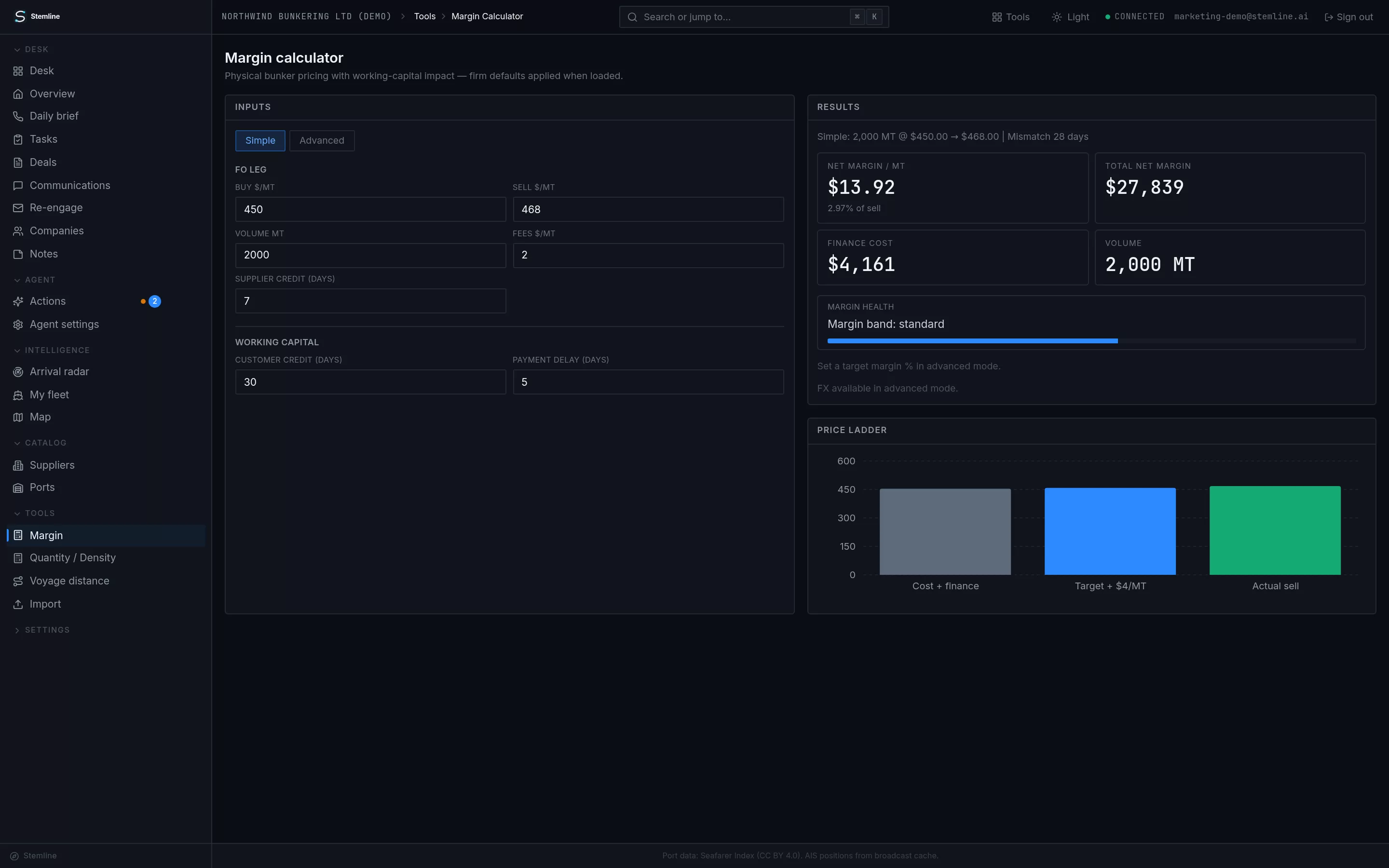Click the Margin health progress bar
Screen dimensions: 1389x868
click(1092, 341)
